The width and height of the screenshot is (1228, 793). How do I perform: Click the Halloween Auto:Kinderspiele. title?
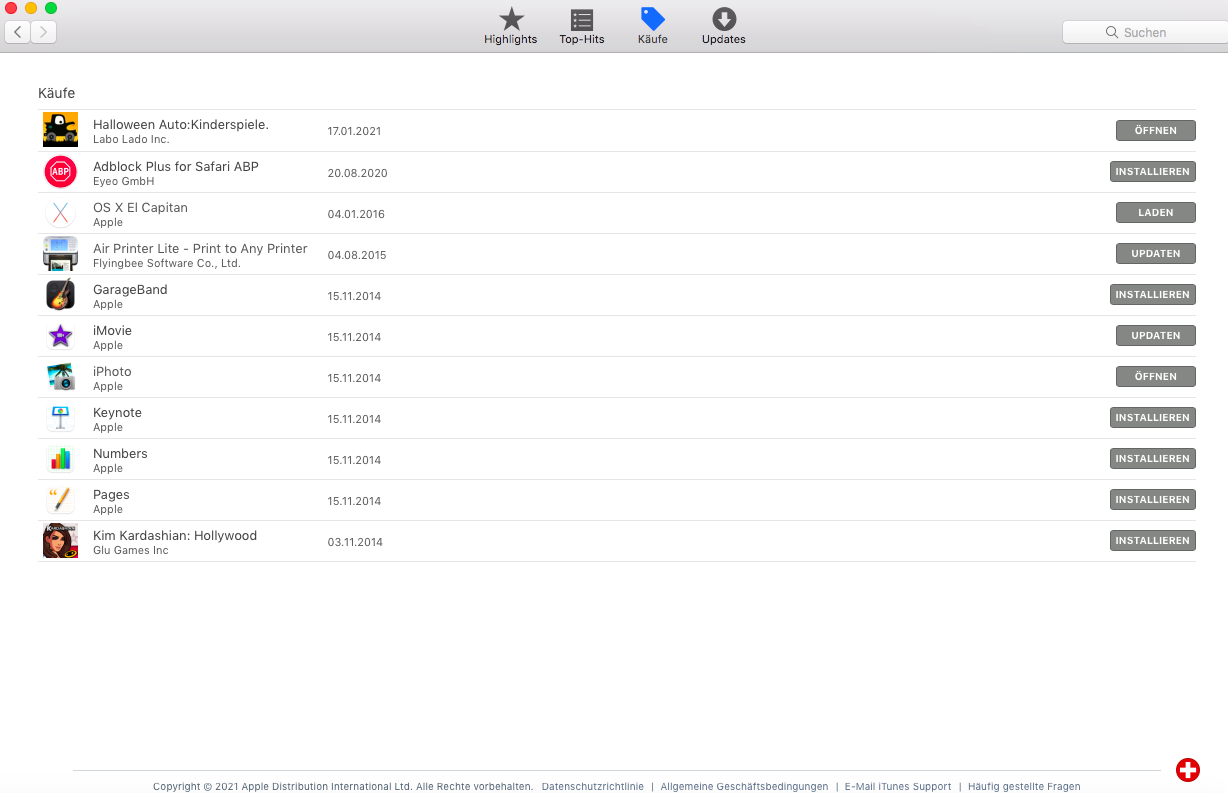pyautogui.click(x=181, y=125)
